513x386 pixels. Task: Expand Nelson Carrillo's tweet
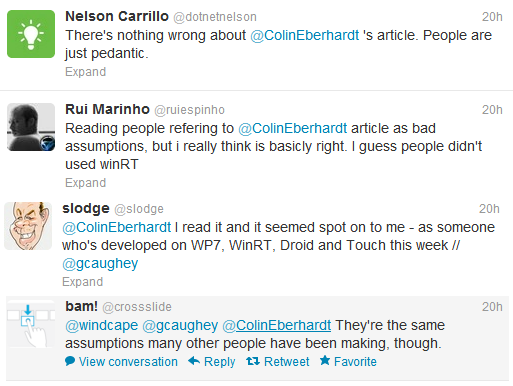[x=86, y=72]
